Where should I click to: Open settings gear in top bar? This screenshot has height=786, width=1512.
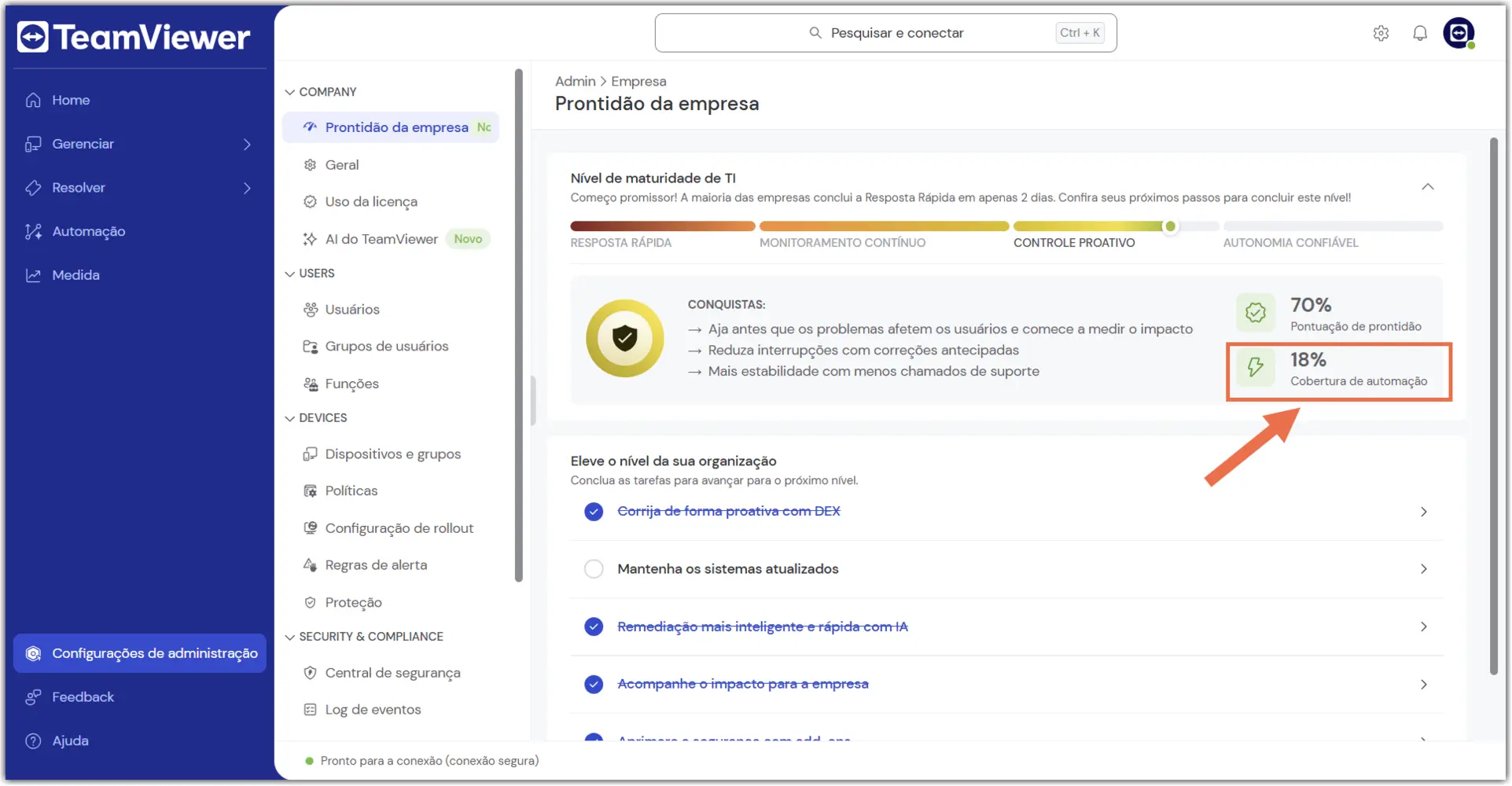1381,33
